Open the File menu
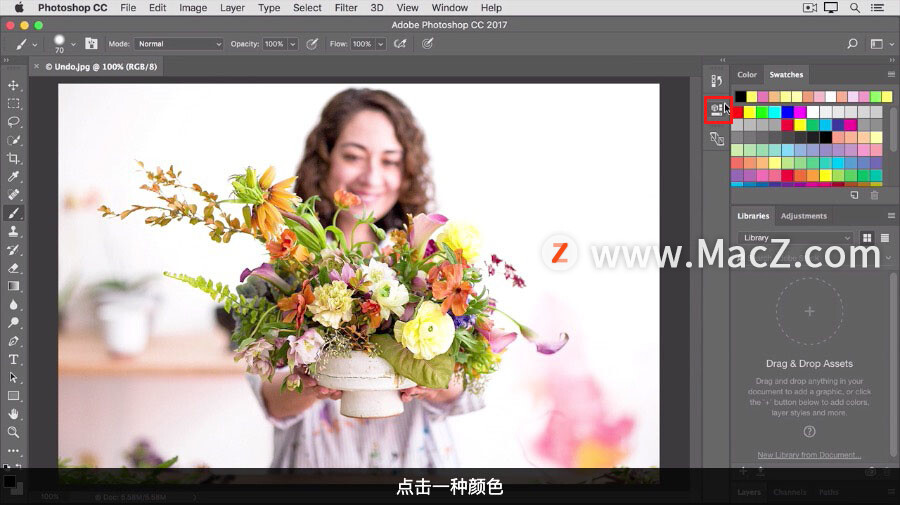 pos(128,7)
